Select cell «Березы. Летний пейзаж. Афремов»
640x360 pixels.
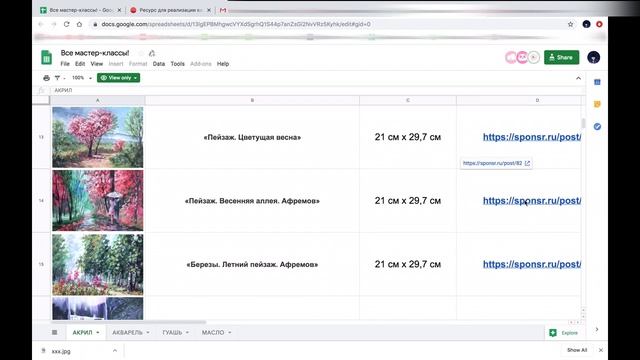[252, 264]
